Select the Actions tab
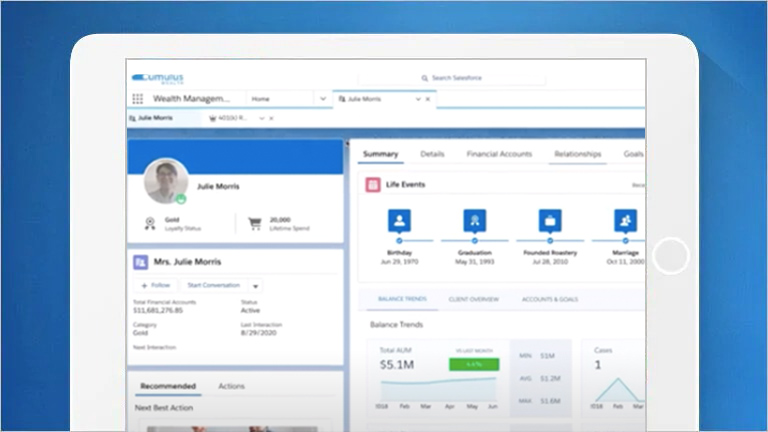The image size is (768, 432). (x=231, y=386)
